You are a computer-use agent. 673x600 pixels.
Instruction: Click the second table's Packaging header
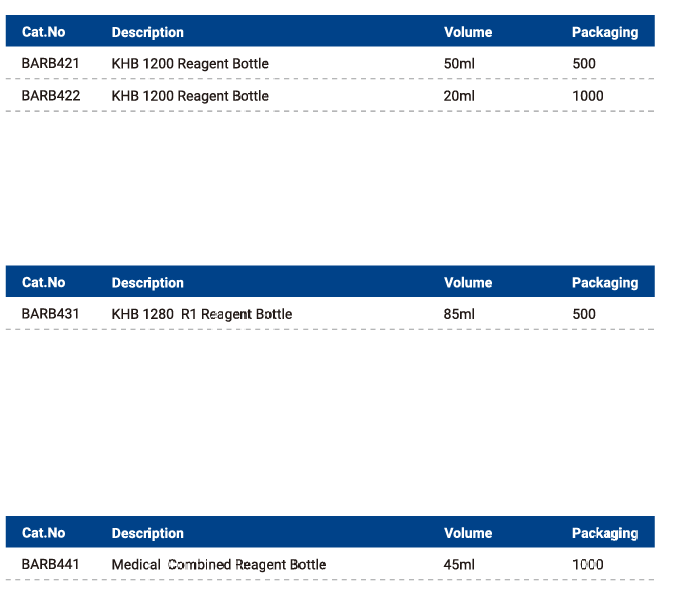click(x=605, y=283)
